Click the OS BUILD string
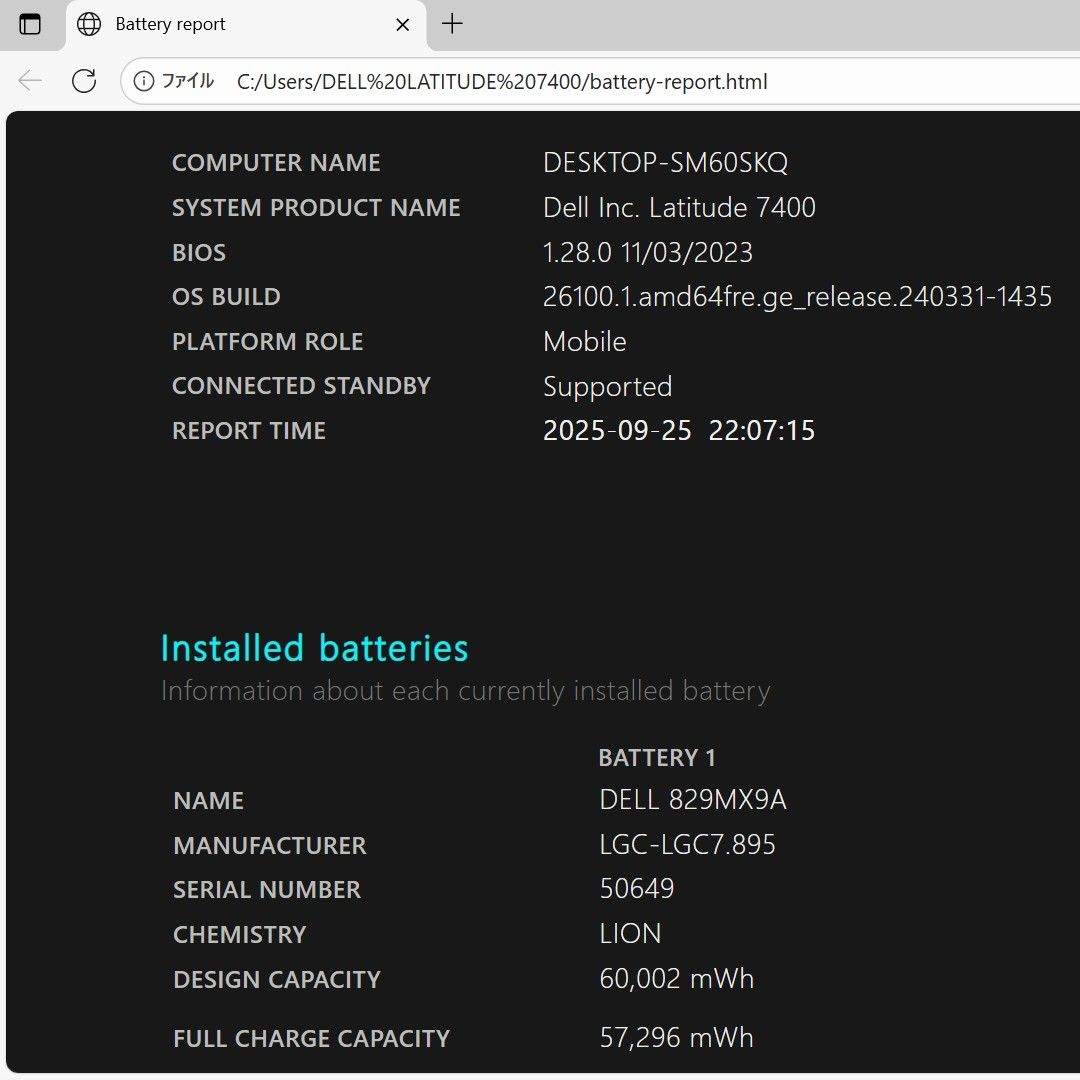The width and height of the screenshot is (1080, 1080). [797, 296]
